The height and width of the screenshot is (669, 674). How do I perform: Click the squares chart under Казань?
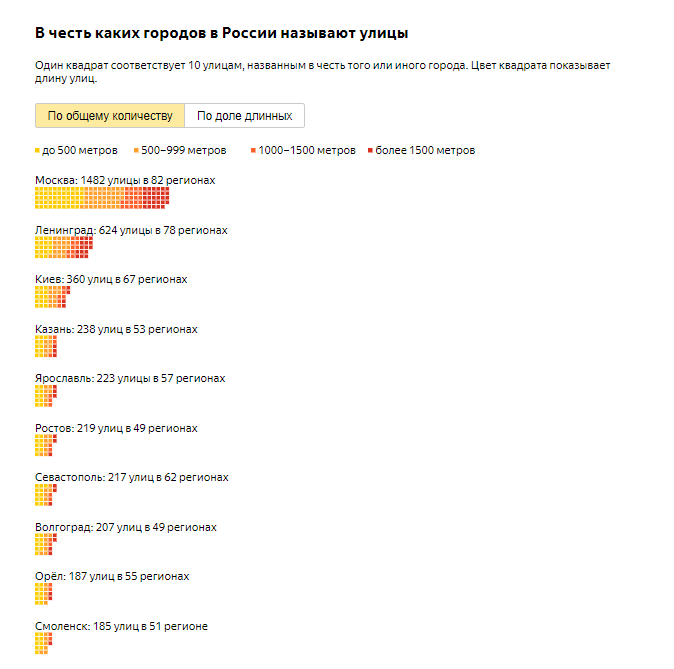(46, 346)
